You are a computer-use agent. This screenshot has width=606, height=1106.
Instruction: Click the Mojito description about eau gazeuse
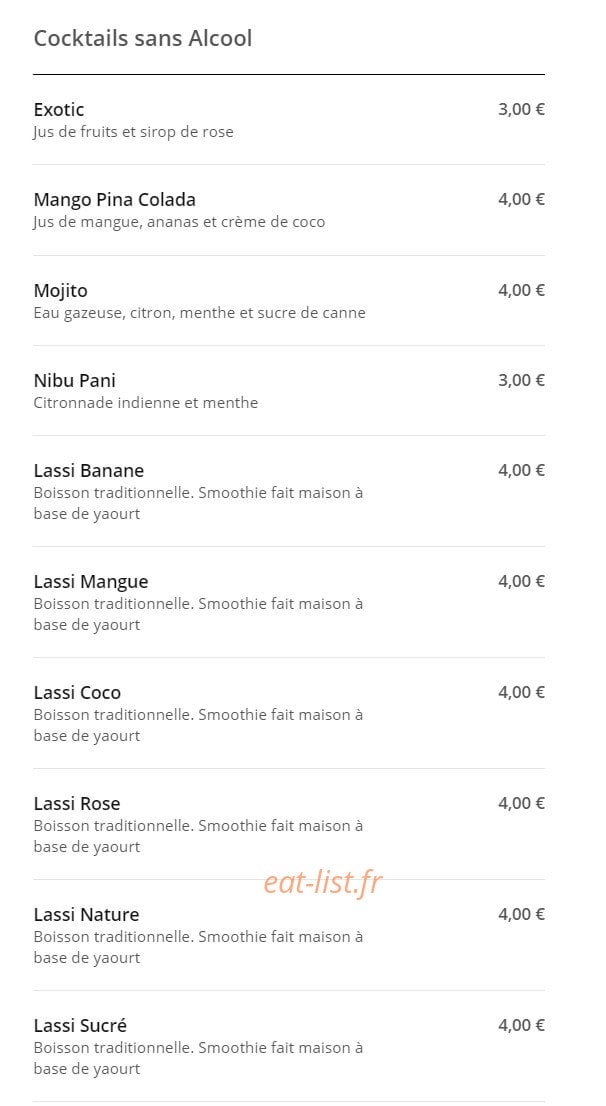[x=200, y=312]
